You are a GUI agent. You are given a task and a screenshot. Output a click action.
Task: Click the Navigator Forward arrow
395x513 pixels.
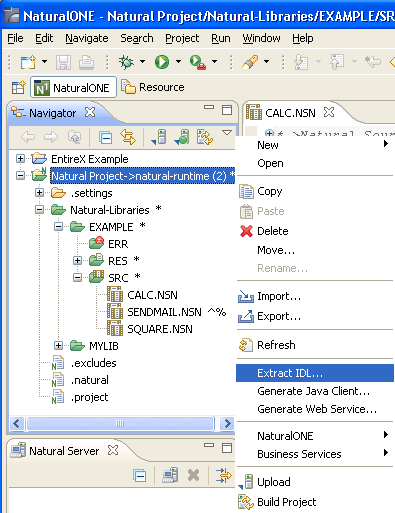[x=51, y=137]
